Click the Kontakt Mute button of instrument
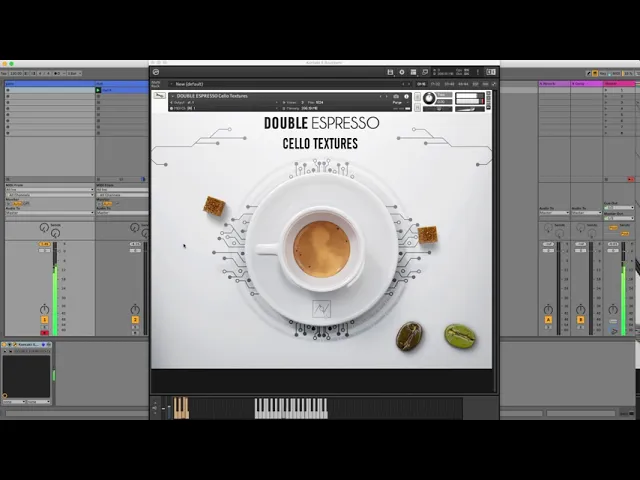 [417, 107]
